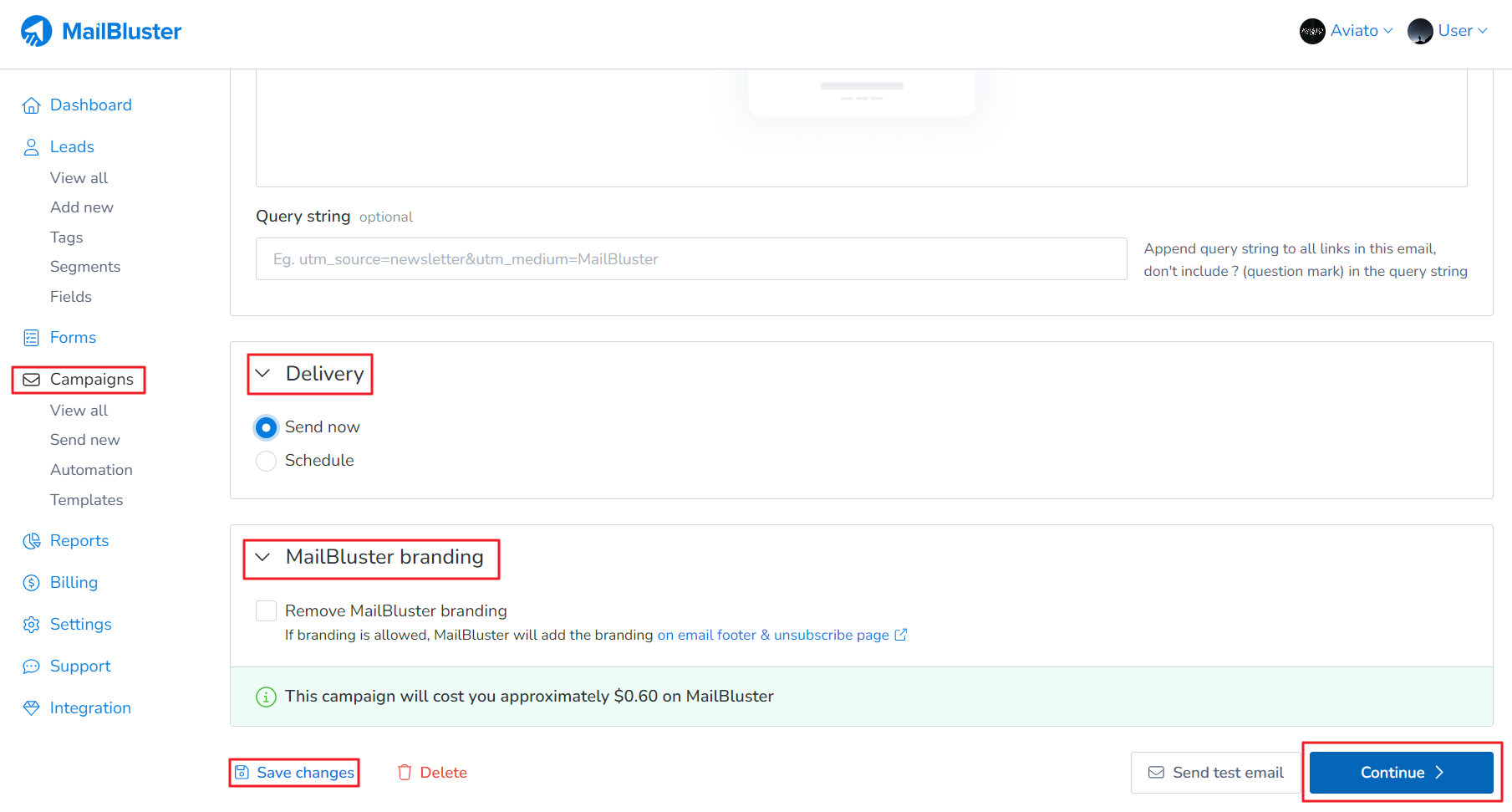
Task: Click the Billing dollar icon
Action: click(x=32, y=583)
